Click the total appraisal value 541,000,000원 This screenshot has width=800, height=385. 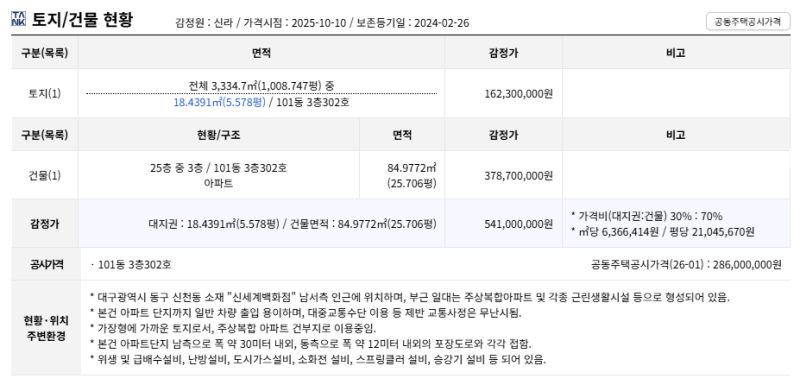(x=518, y=223)
